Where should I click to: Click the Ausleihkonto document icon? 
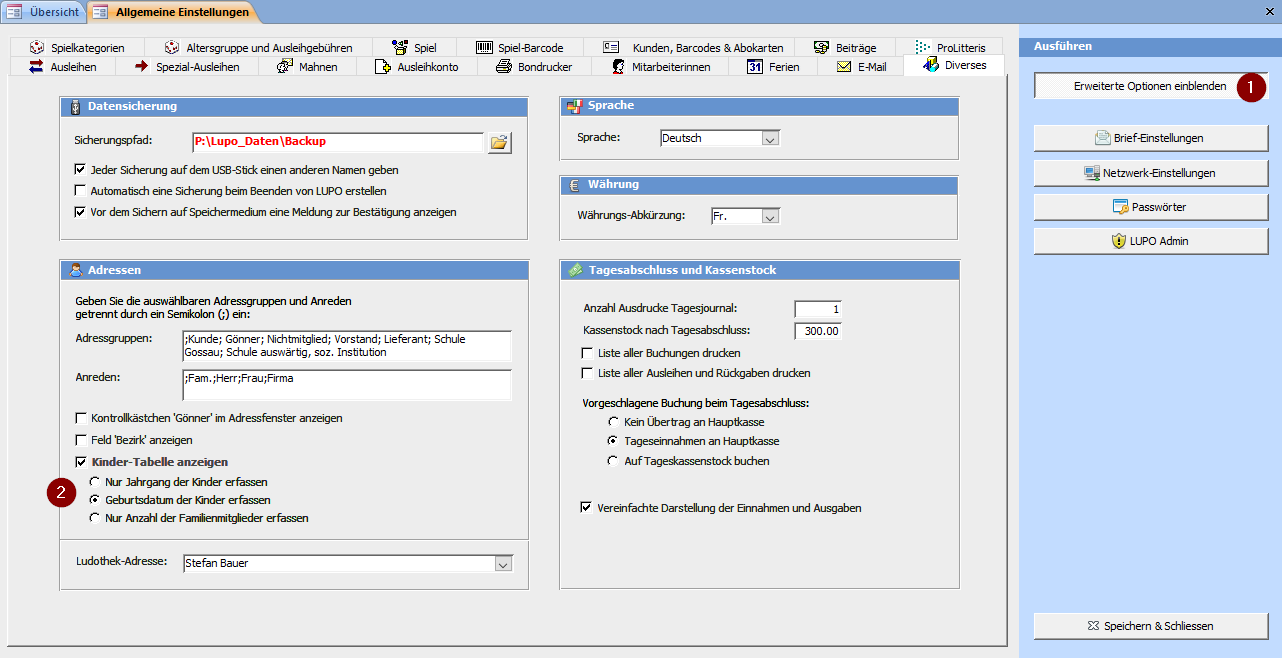point(382,67)
